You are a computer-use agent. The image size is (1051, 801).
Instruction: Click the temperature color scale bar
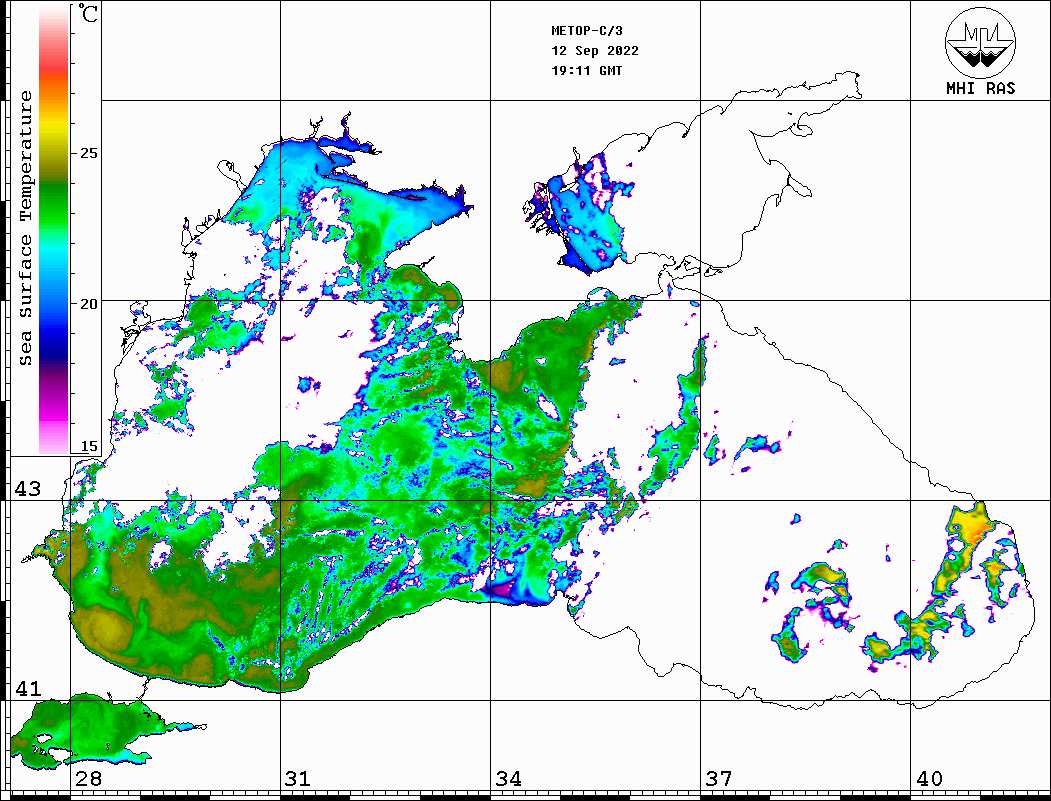(54, 231)
